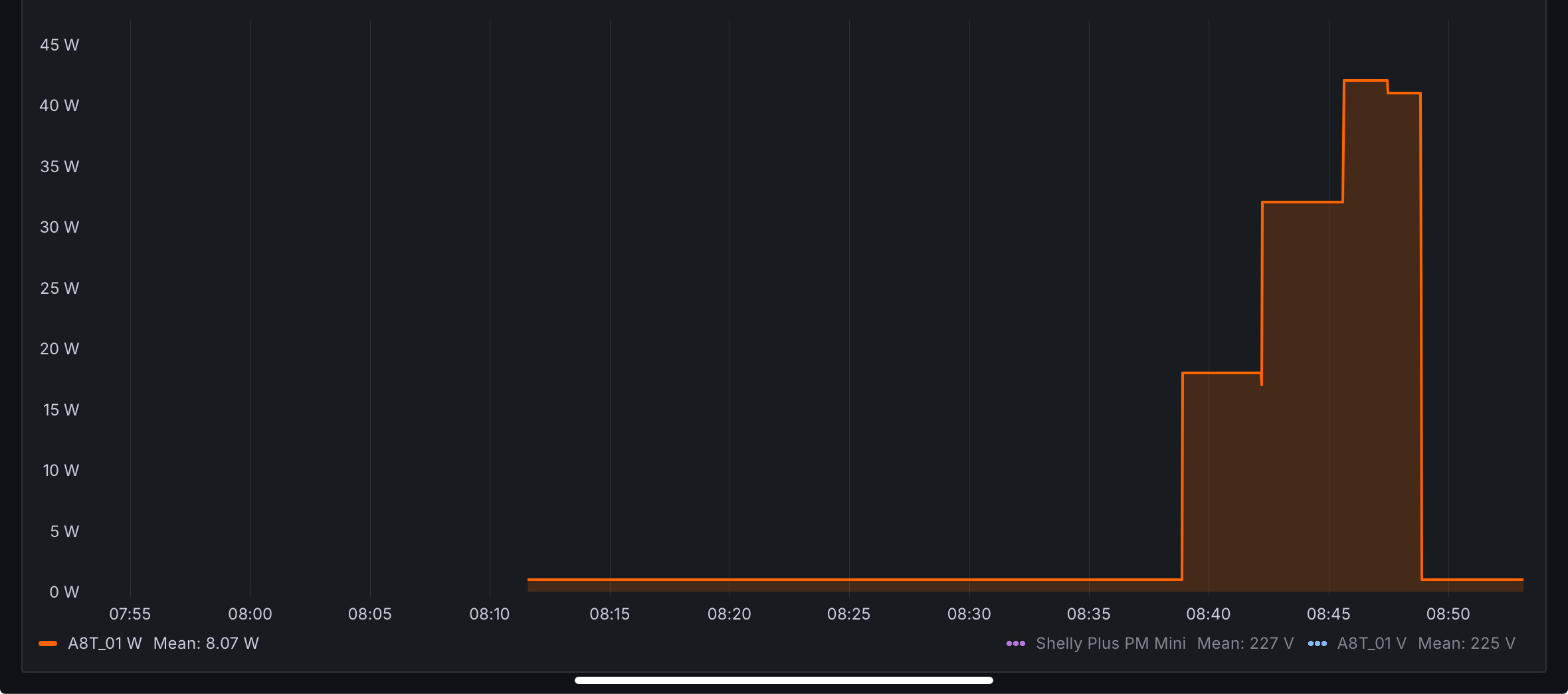The width and height of the screenshot is (1568, 694).
Task: Click the 45 W y-axis label
Action: point(60,45)
